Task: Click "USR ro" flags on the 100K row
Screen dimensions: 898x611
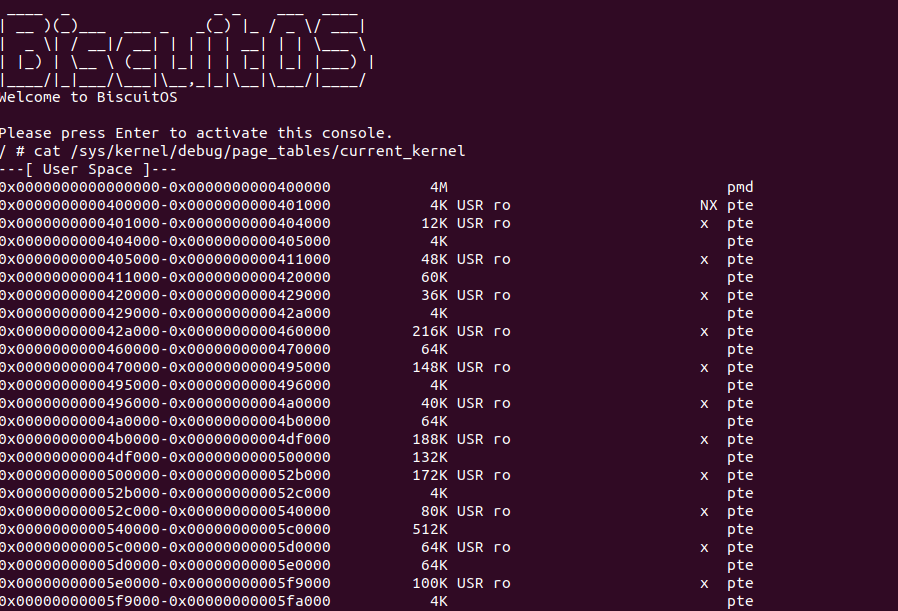Action: [483, 583]
